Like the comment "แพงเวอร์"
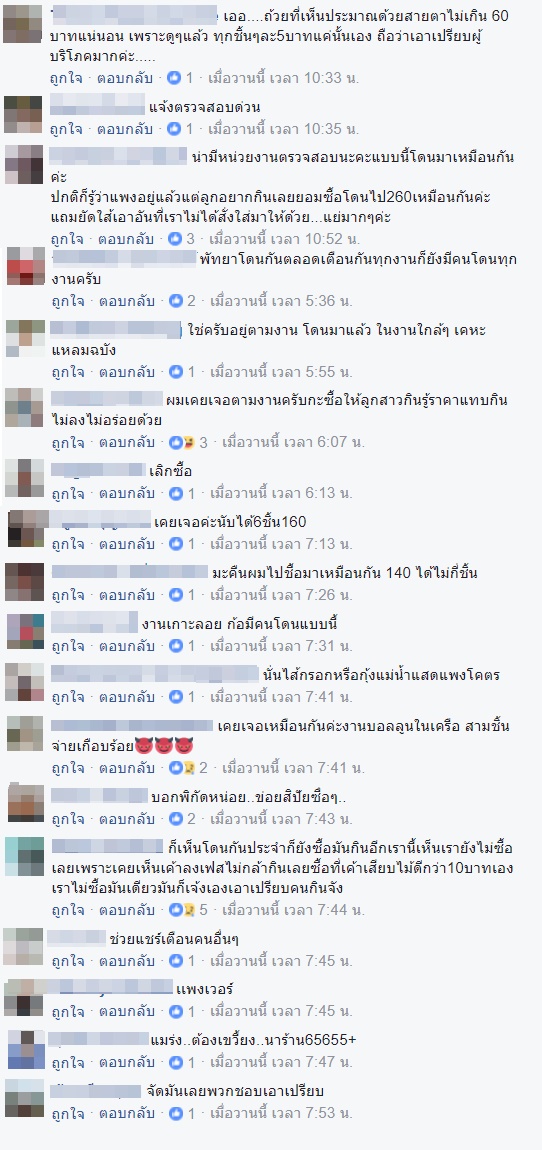542x1150 pixels. point(67,1011)
